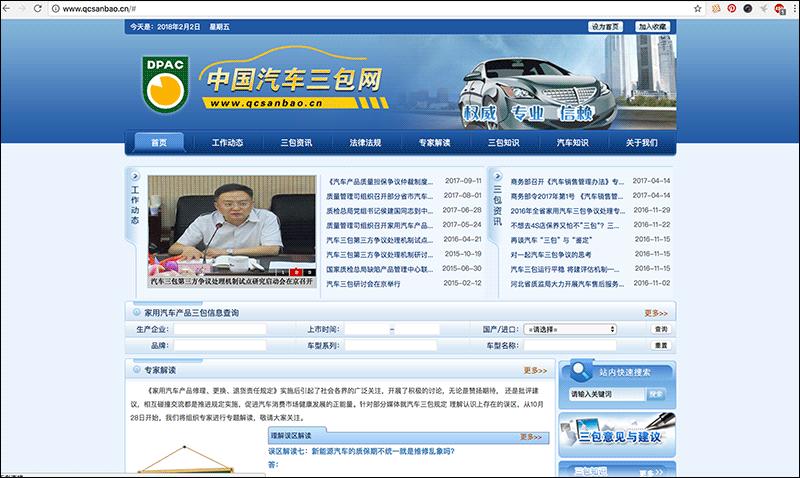Click the 车型系列 input field
Viewport: 800px width, 478px height.
coord(391,345)
